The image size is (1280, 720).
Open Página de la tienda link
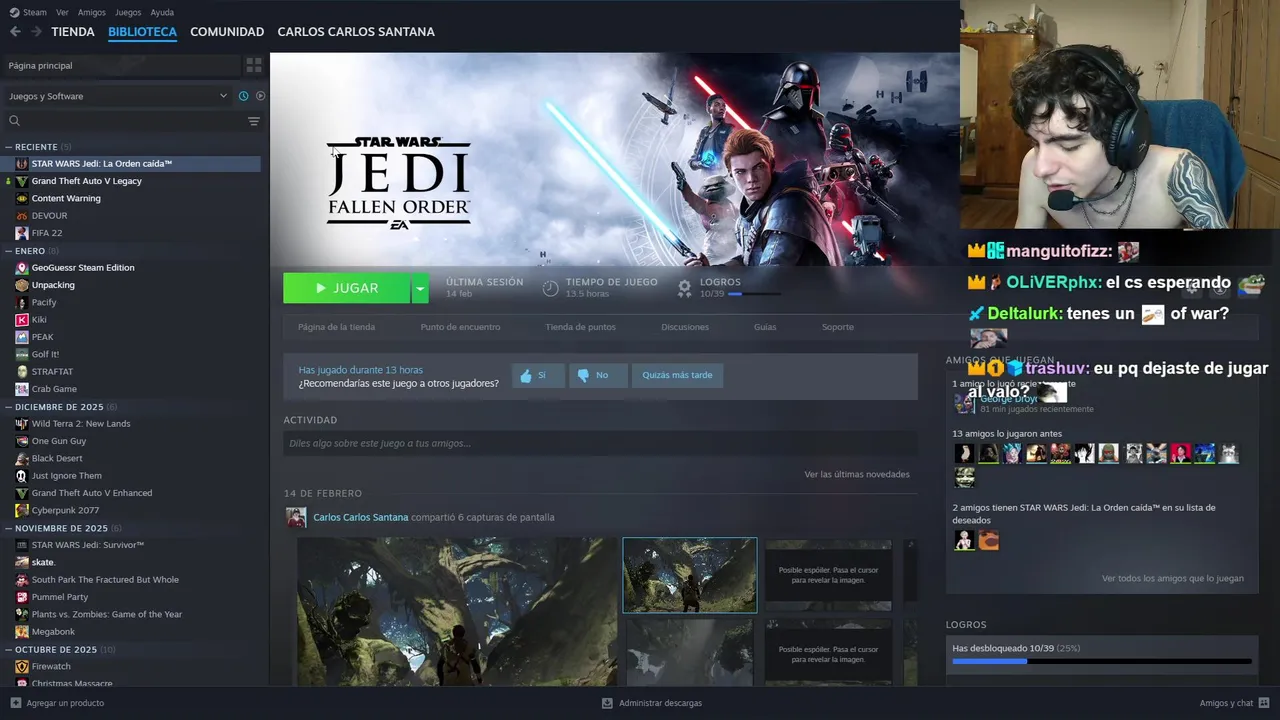(x=336, y=327)
